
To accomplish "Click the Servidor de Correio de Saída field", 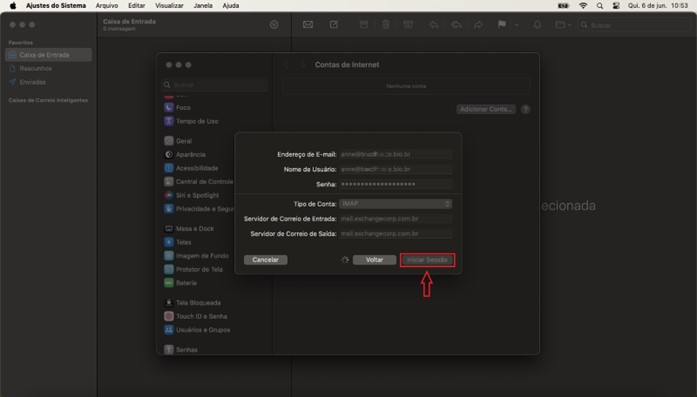I will pos(396,233).
